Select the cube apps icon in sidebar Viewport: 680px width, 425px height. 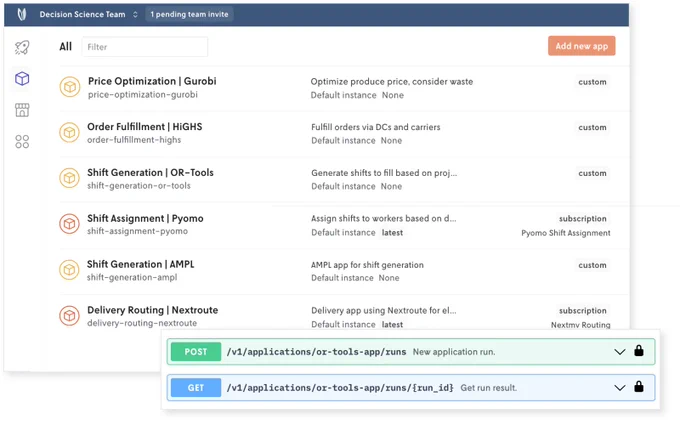[22, 78]
